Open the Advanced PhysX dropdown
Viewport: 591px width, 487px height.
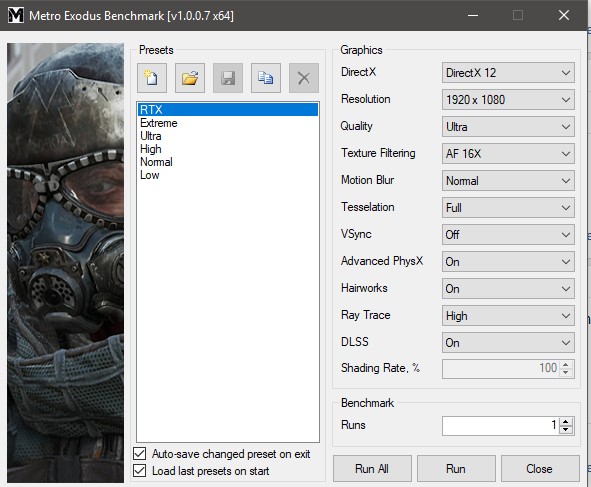point(508,262)
